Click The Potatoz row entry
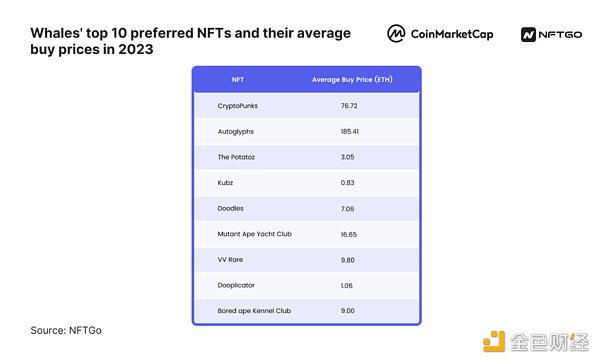The image size is (600, 363). 236,157
